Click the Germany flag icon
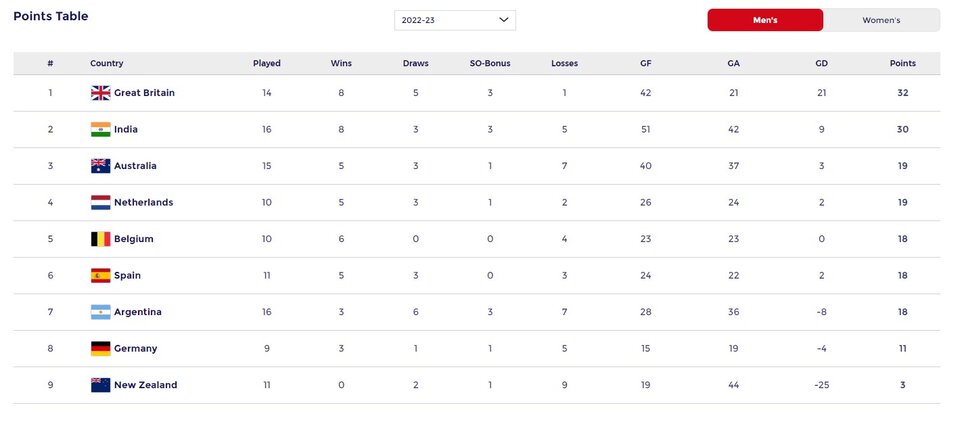This screenshot has height=422, width=960. point(100,349)
